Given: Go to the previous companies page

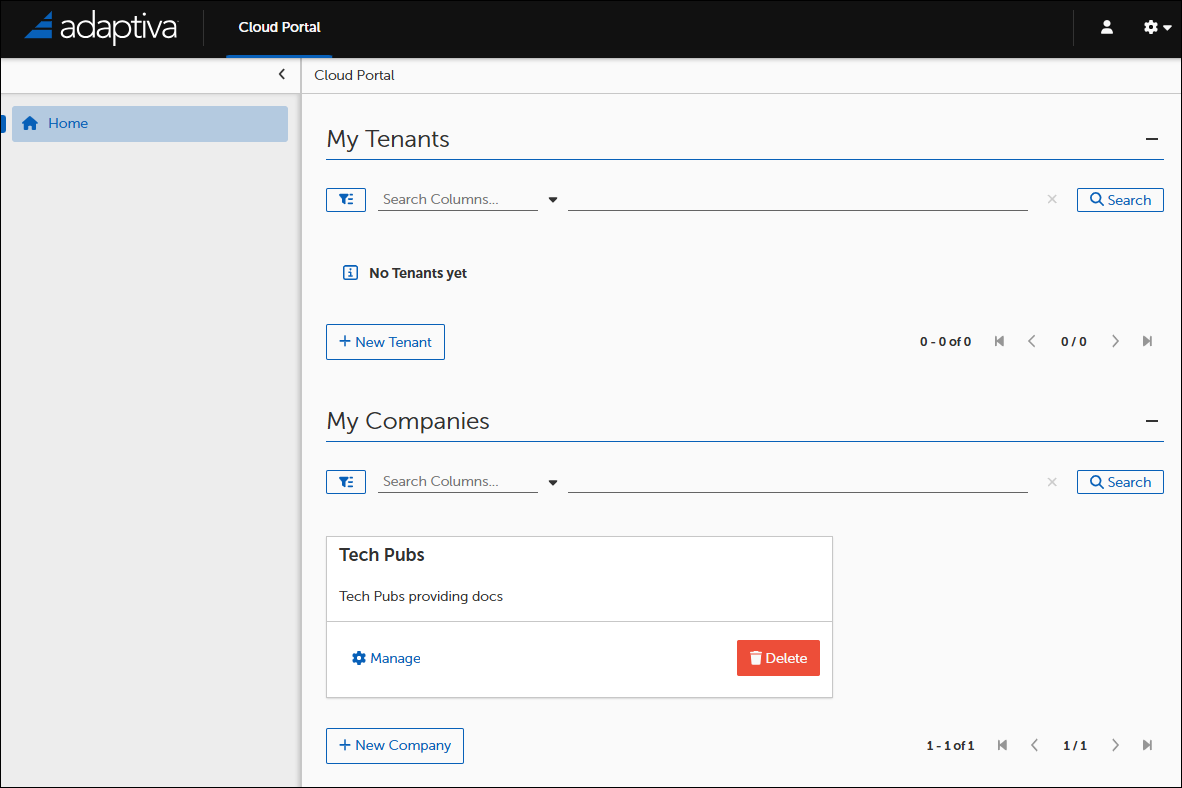Looking at the screenshot, I should 1034,746.
